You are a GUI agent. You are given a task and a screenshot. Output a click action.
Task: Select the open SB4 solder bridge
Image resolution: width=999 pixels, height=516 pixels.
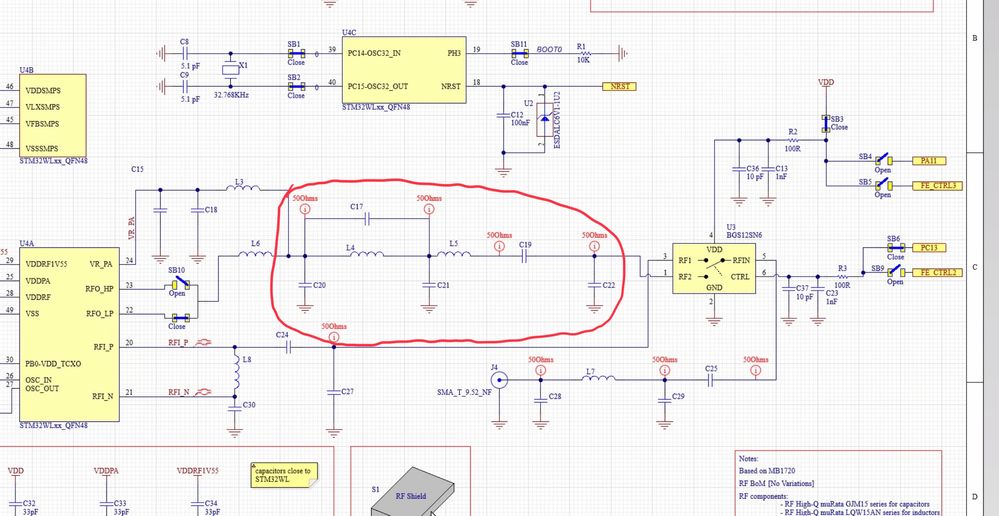tap(883, 160)
